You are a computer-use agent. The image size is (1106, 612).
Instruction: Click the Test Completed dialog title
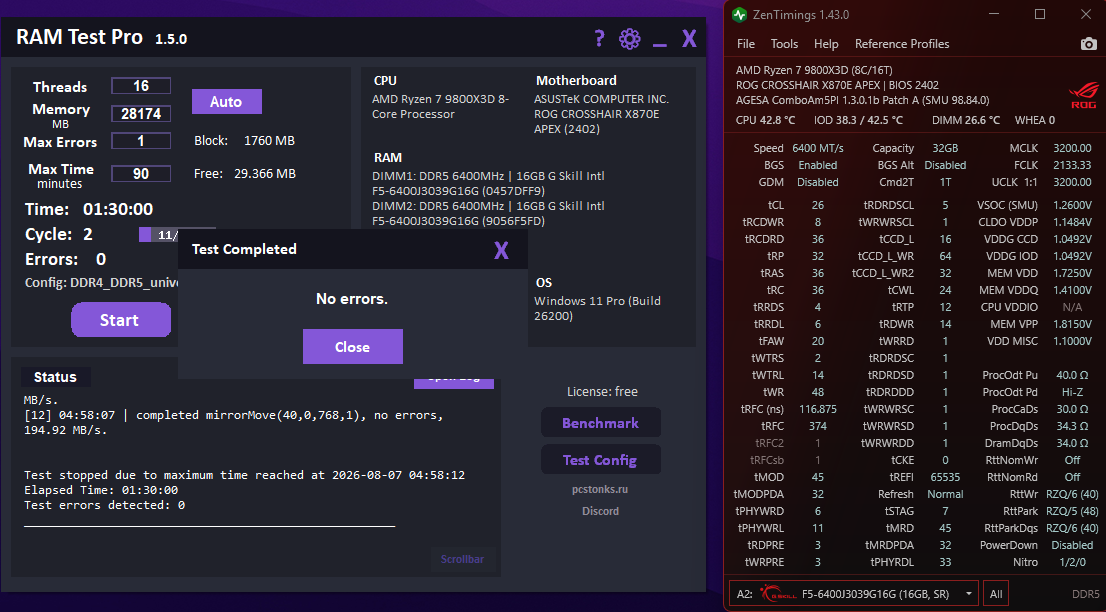coord(244,249)
